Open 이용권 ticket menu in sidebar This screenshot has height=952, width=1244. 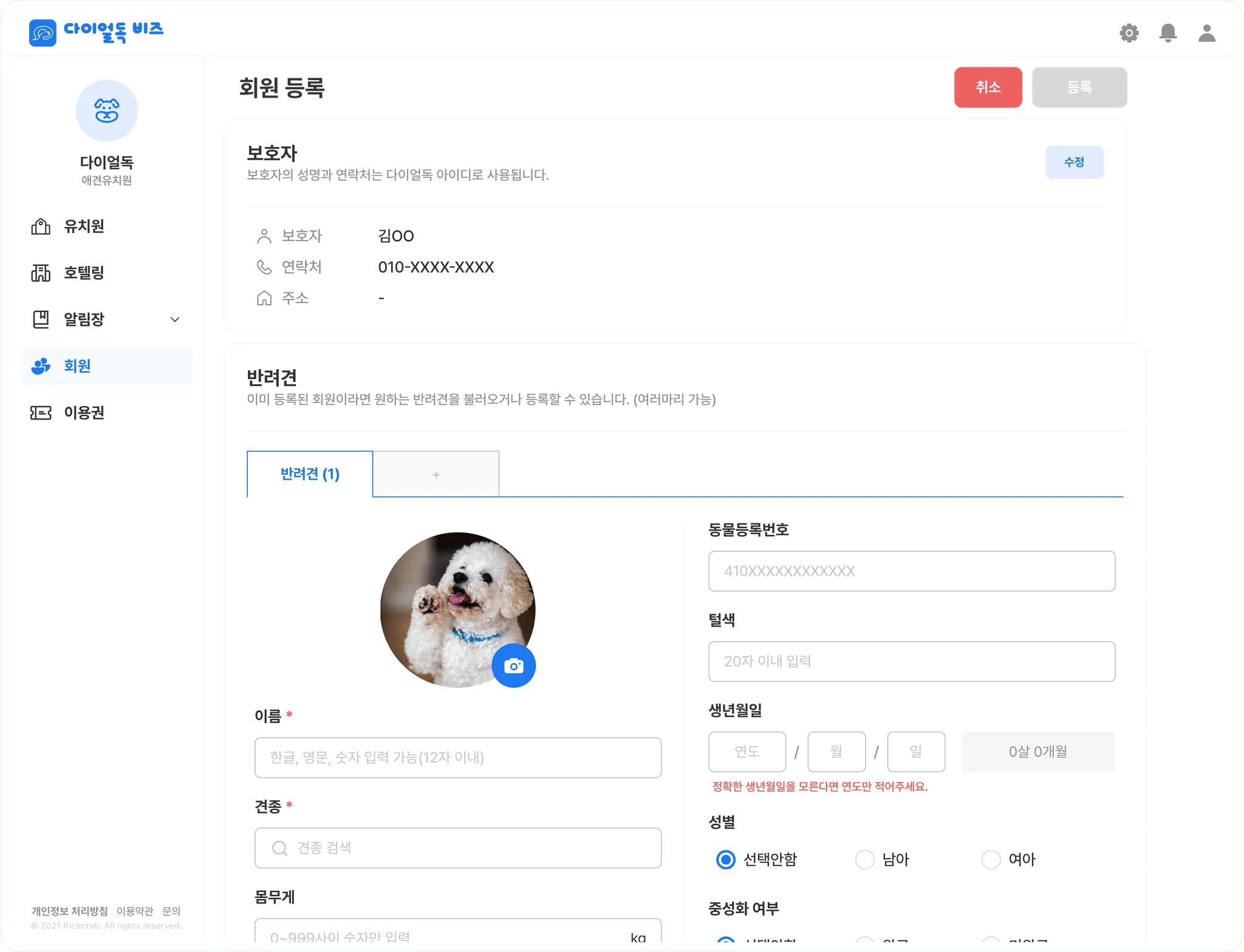[84, 413]
